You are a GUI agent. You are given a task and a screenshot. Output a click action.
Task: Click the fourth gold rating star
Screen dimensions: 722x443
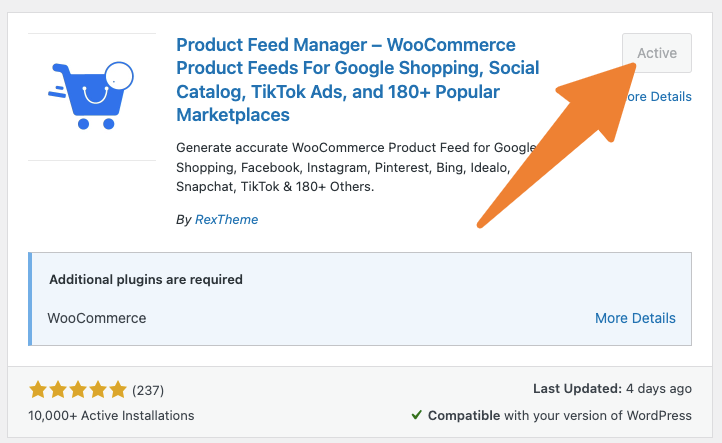(98, 389)
